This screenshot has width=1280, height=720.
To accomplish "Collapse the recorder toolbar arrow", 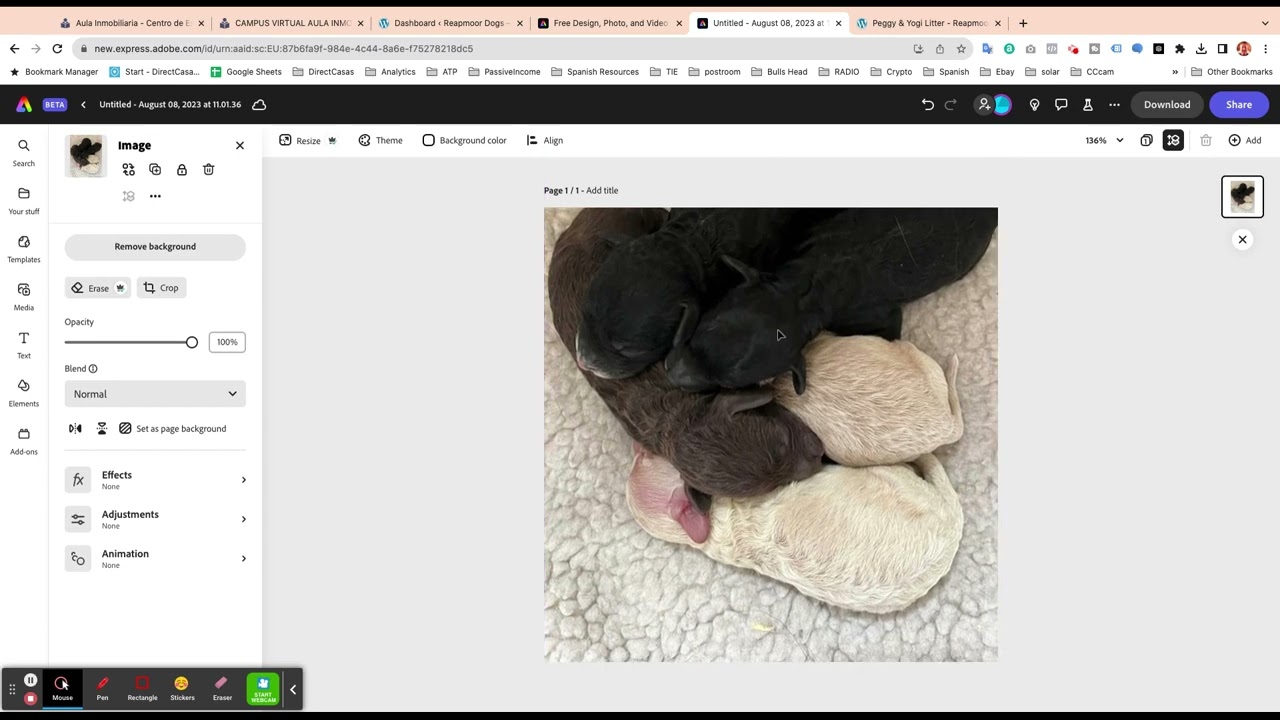I will 293,689.
